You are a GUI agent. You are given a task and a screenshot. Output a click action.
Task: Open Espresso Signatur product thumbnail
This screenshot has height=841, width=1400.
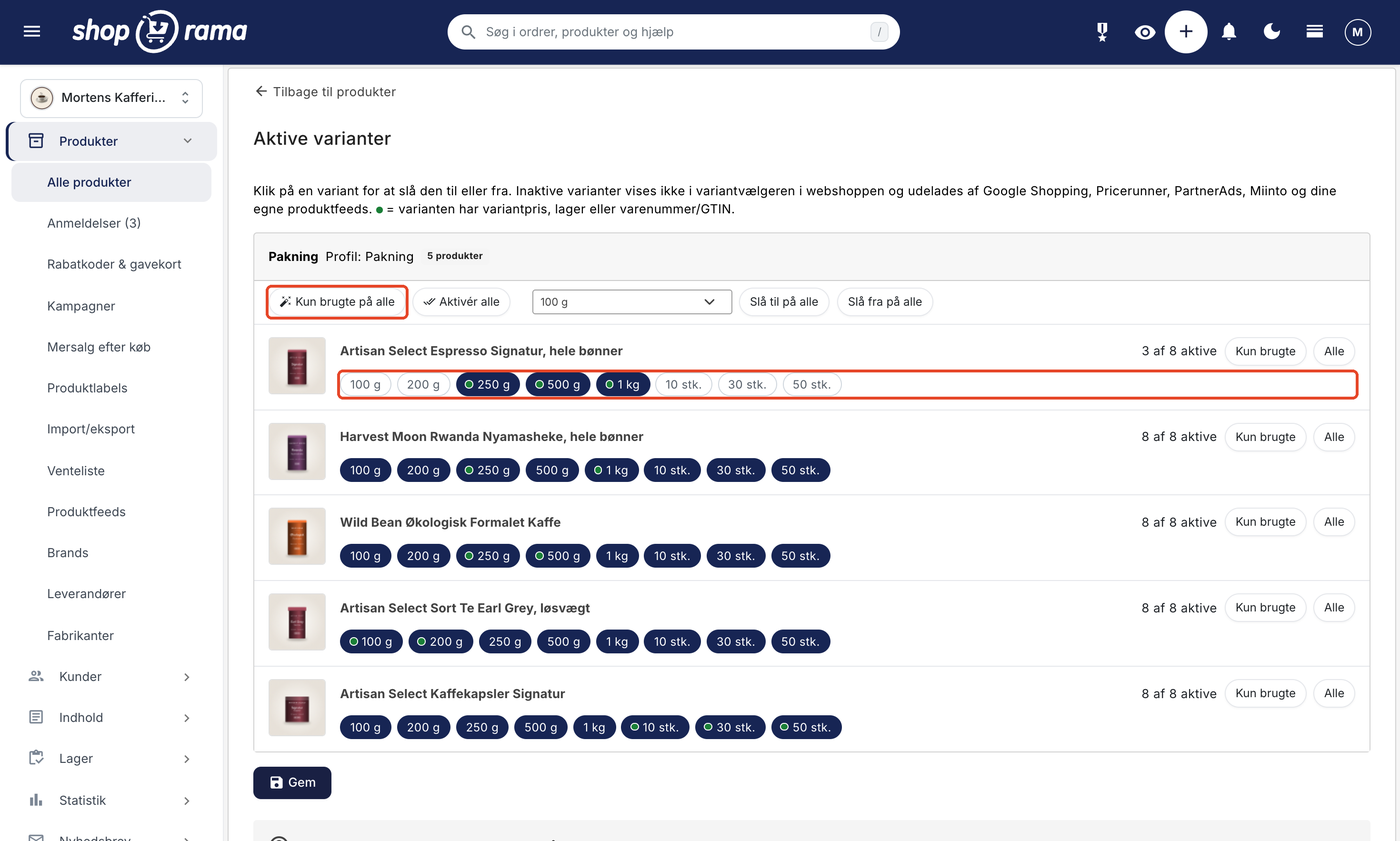pos(297,366)
